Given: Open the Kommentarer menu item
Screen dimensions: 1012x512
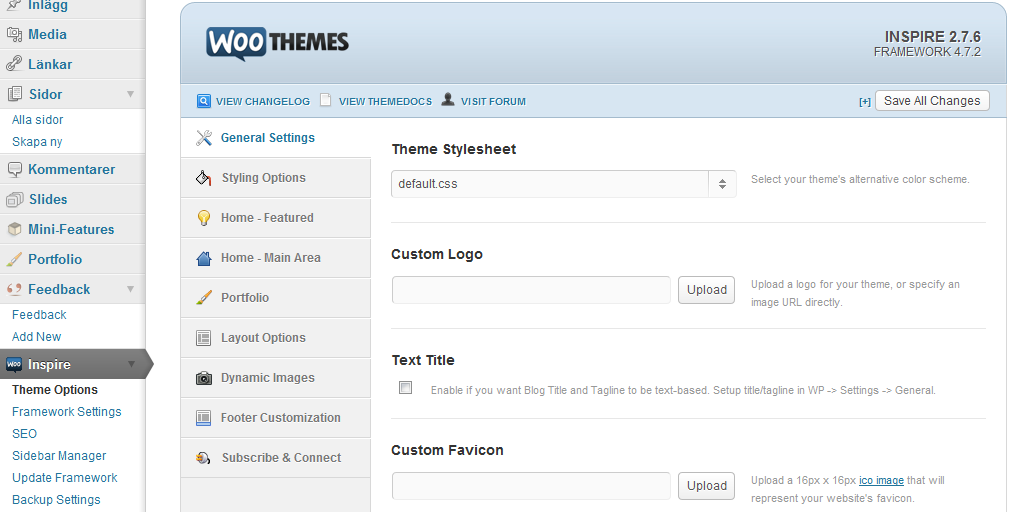Looking at the screenshot, I should coord(72,169).
